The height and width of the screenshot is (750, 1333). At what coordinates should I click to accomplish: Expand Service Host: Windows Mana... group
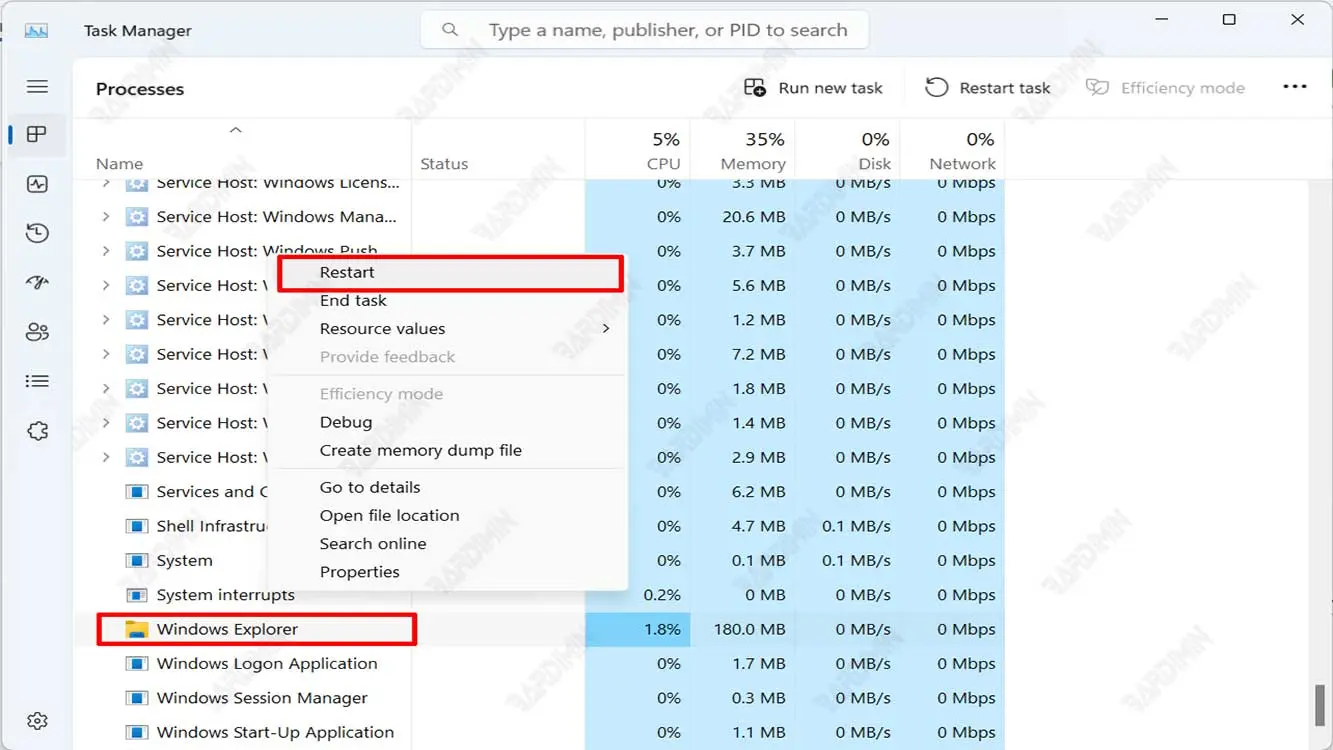106,217
